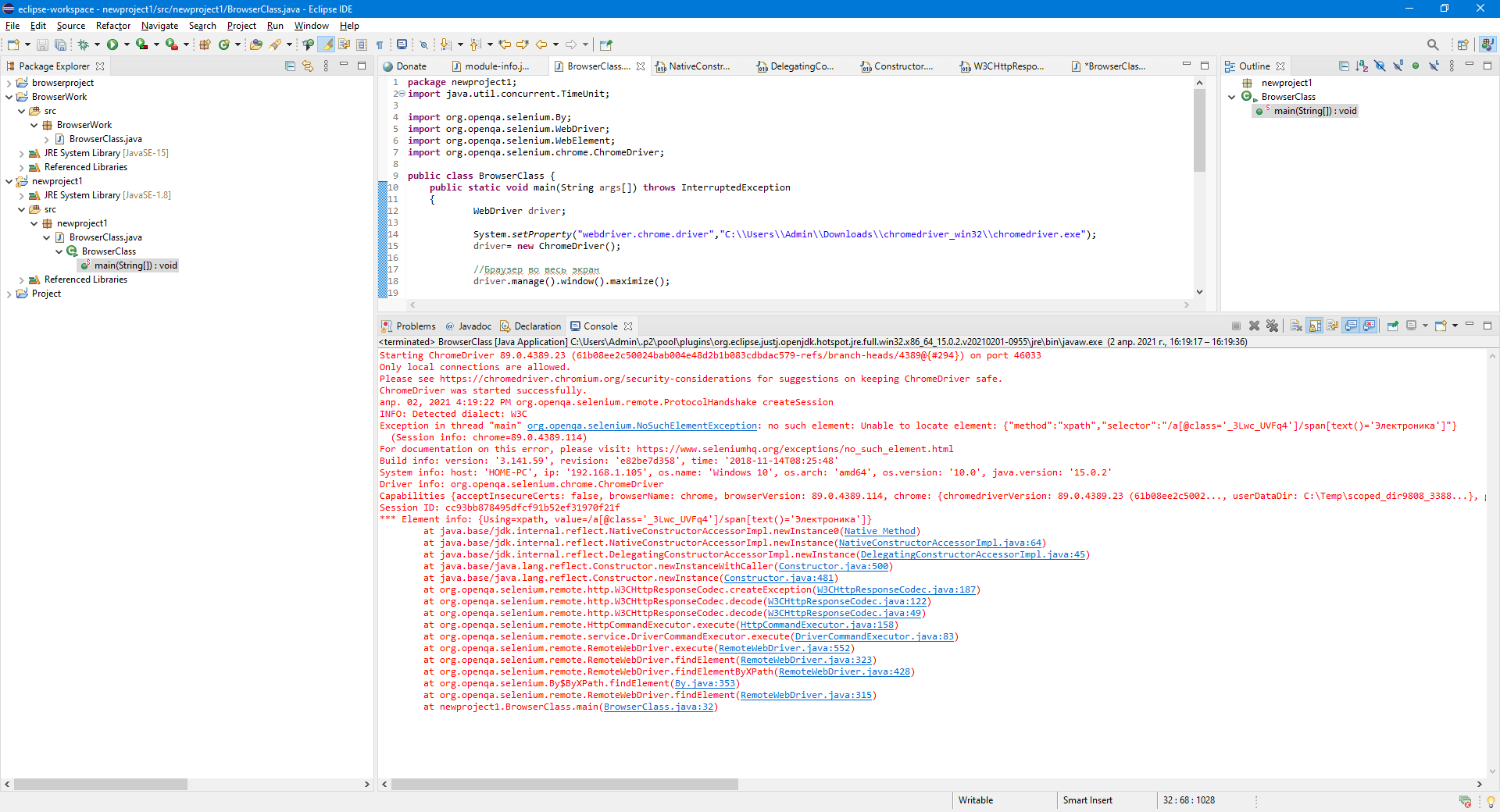Click the Open Type folder icon
This screenshot has height=812, width=1500.
[255, 45]
